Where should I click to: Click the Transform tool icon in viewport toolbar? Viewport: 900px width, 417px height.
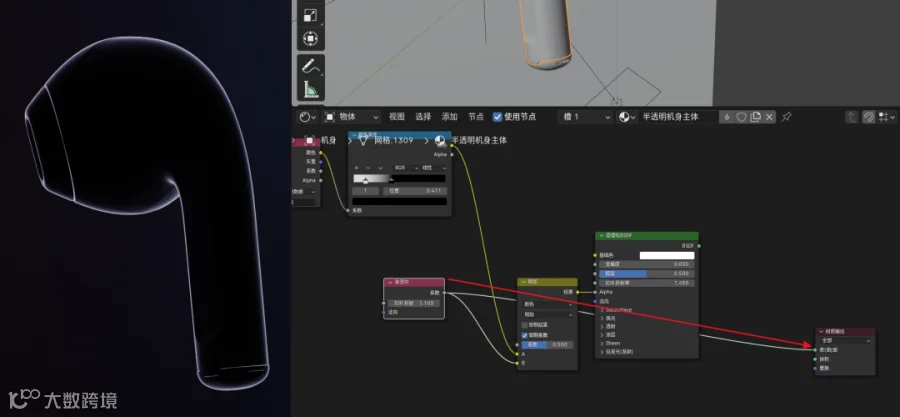pos(311,38)
